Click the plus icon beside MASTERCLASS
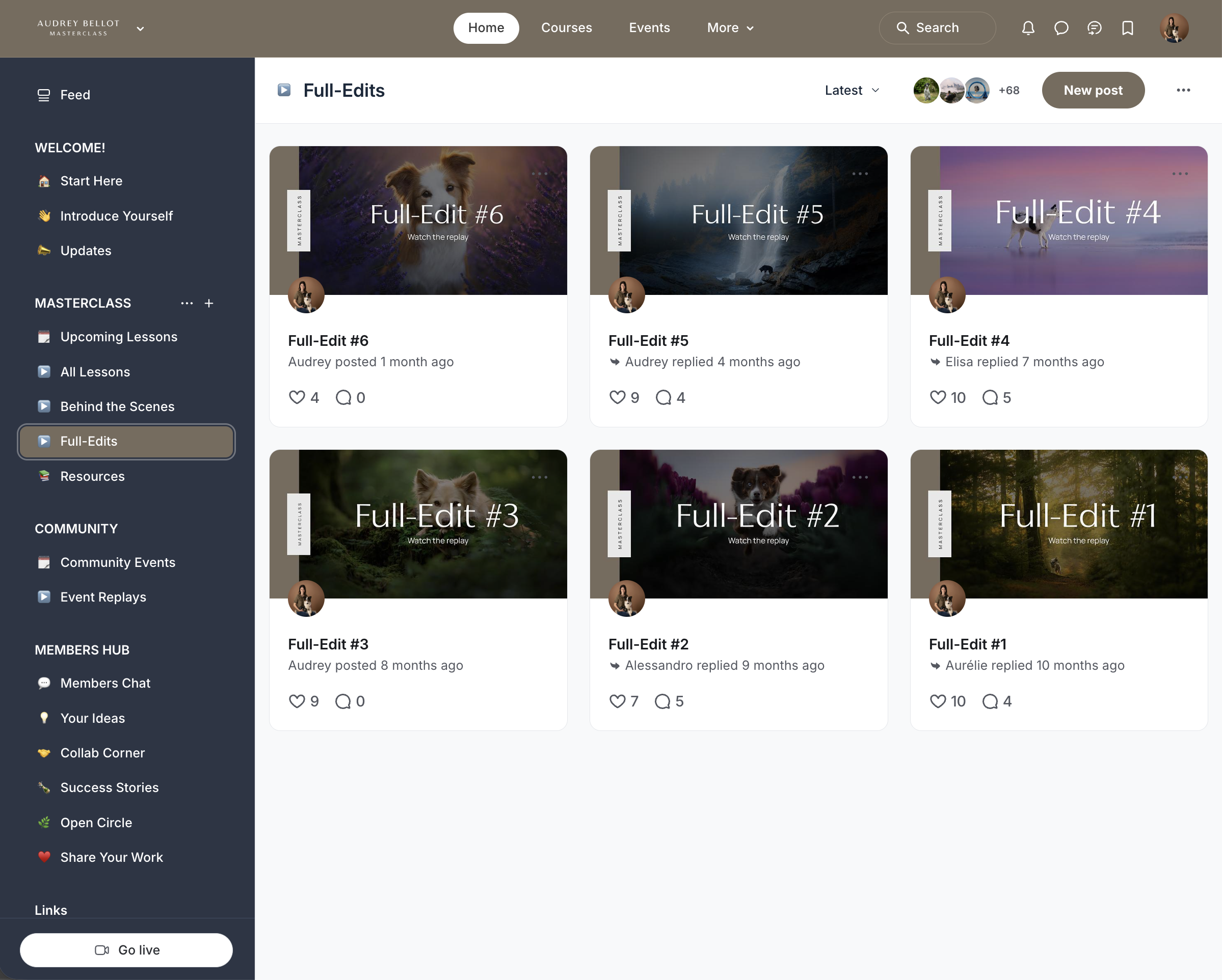The image size is (1222, 980). (208, 303)
